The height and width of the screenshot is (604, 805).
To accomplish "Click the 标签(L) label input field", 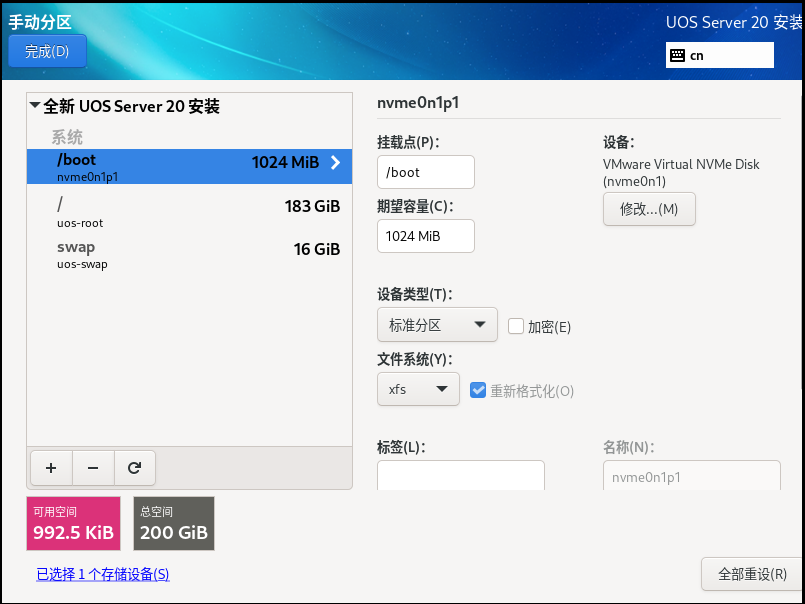I will pos(461,476).
